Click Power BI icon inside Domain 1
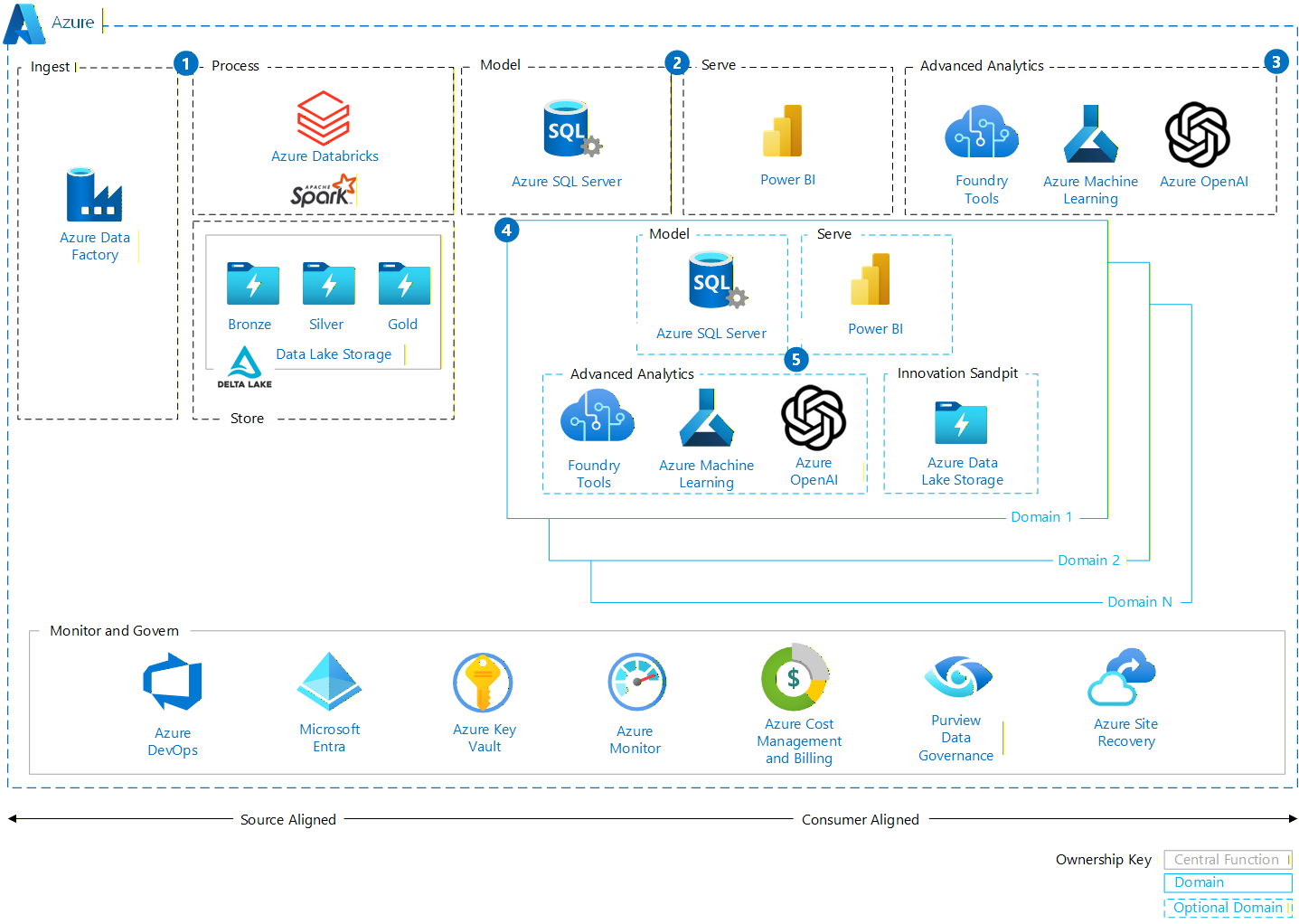 tap(871, 279)
